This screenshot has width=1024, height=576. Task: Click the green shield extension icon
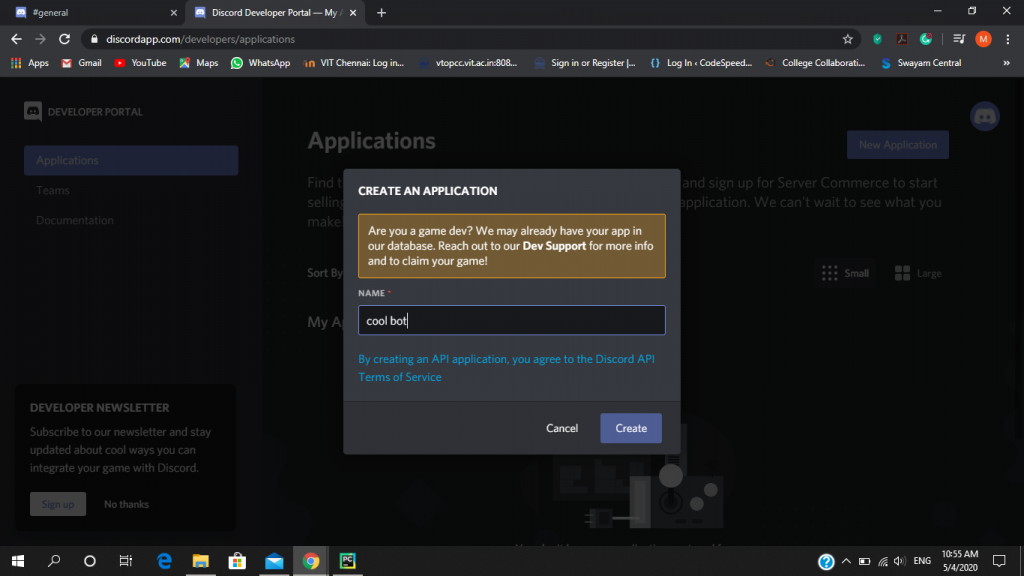pyautogui.click(x=877, y=39)
